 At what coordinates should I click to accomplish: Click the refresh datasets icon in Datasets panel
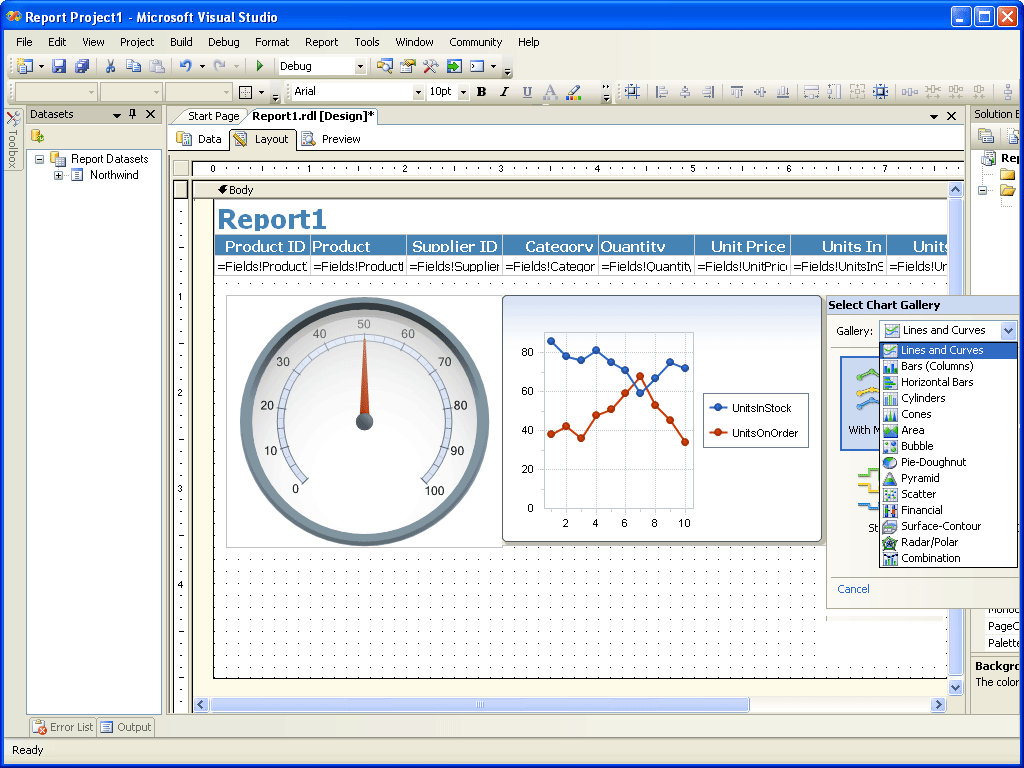(x=38, y=136)
